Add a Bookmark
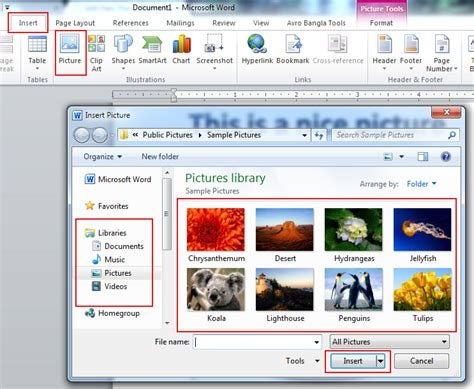The image size is (474, 389). pos(293,49)
